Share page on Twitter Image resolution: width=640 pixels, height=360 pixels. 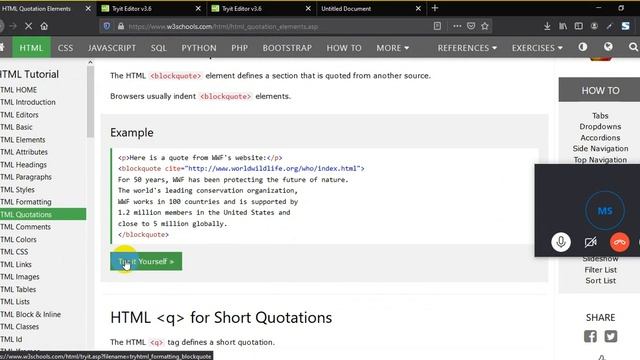pos(611,336)
